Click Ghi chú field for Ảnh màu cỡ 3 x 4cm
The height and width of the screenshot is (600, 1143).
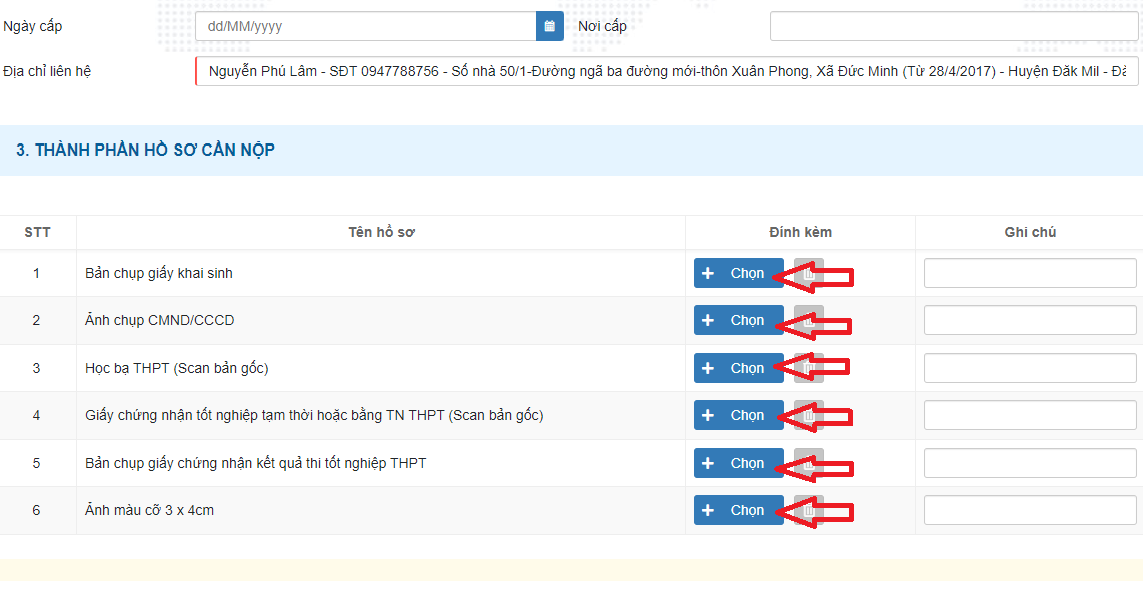1030,510
